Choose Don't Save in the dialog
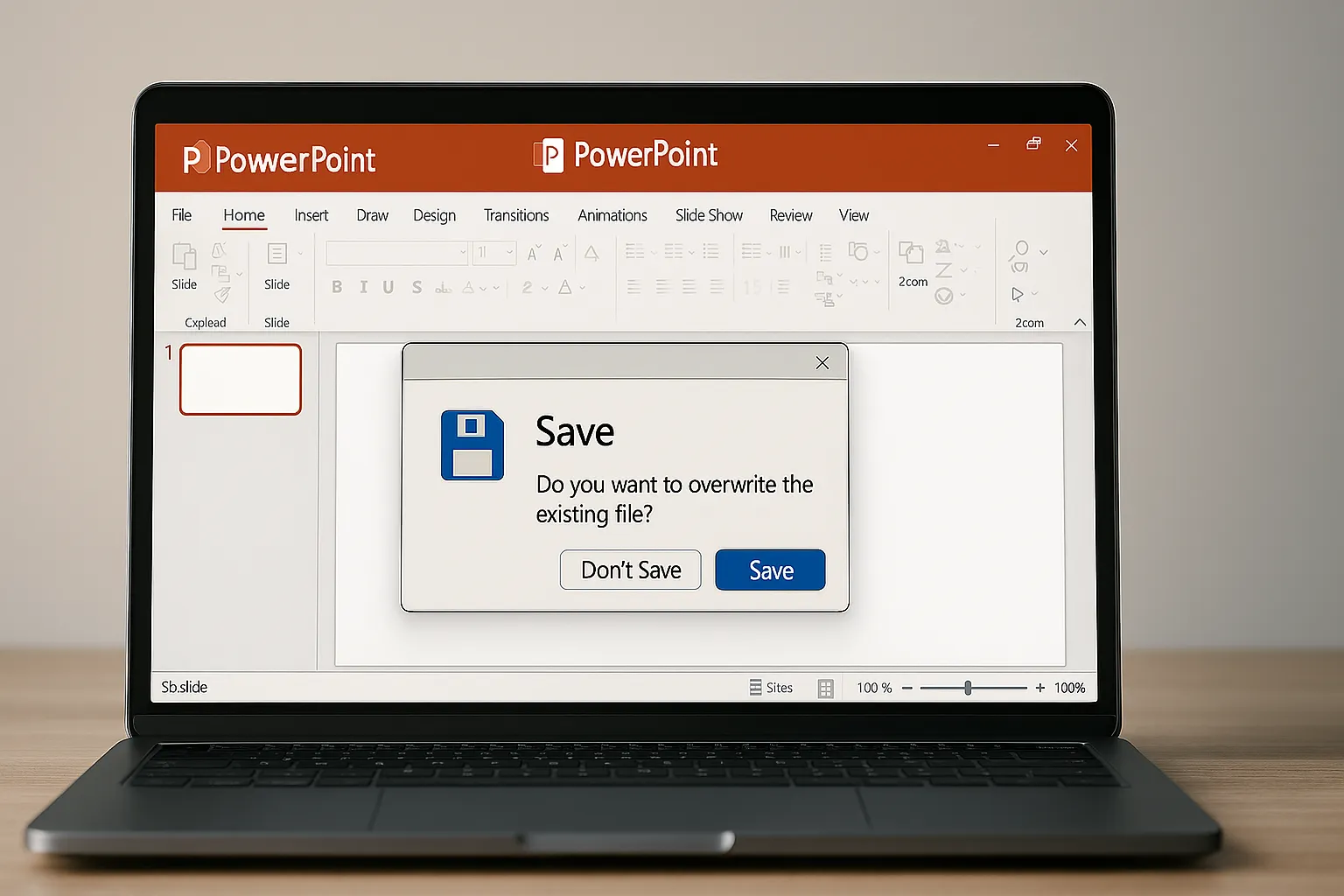Screen dimensions: 1344x896 (x=630, y=570)
